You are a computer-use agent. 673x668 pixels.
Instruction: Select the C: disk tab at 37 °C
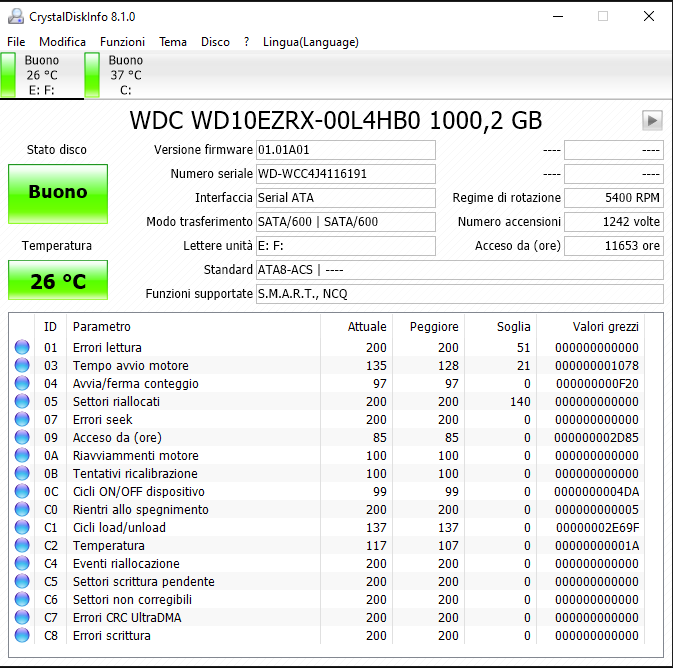pyautogui.click(x=126, y=75)
